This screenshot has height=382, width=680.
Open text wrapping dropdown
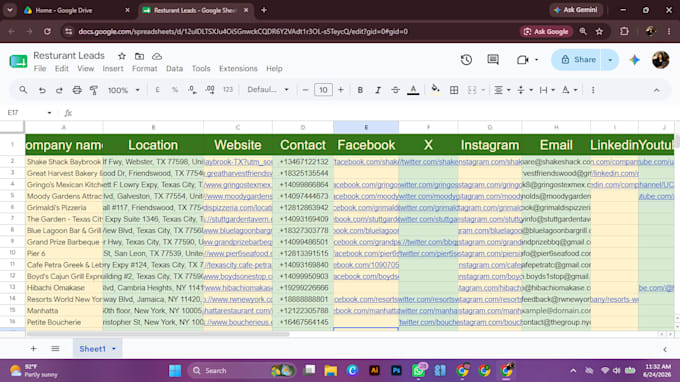(x=547, y=90)
